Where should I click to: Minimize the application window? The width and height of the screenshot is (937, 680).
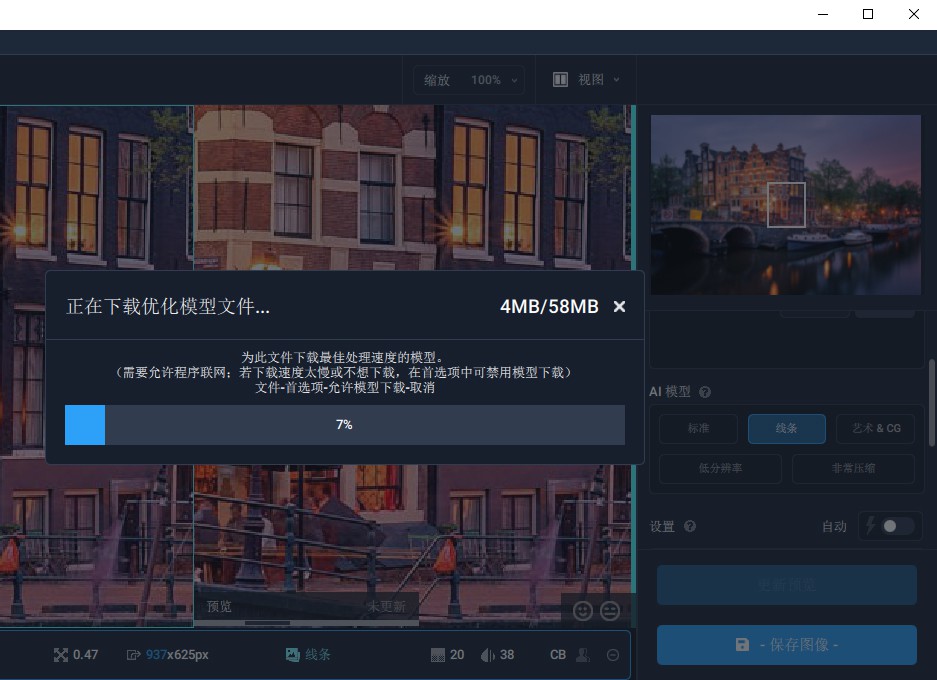pyautogui.click(x=823, y=14)
